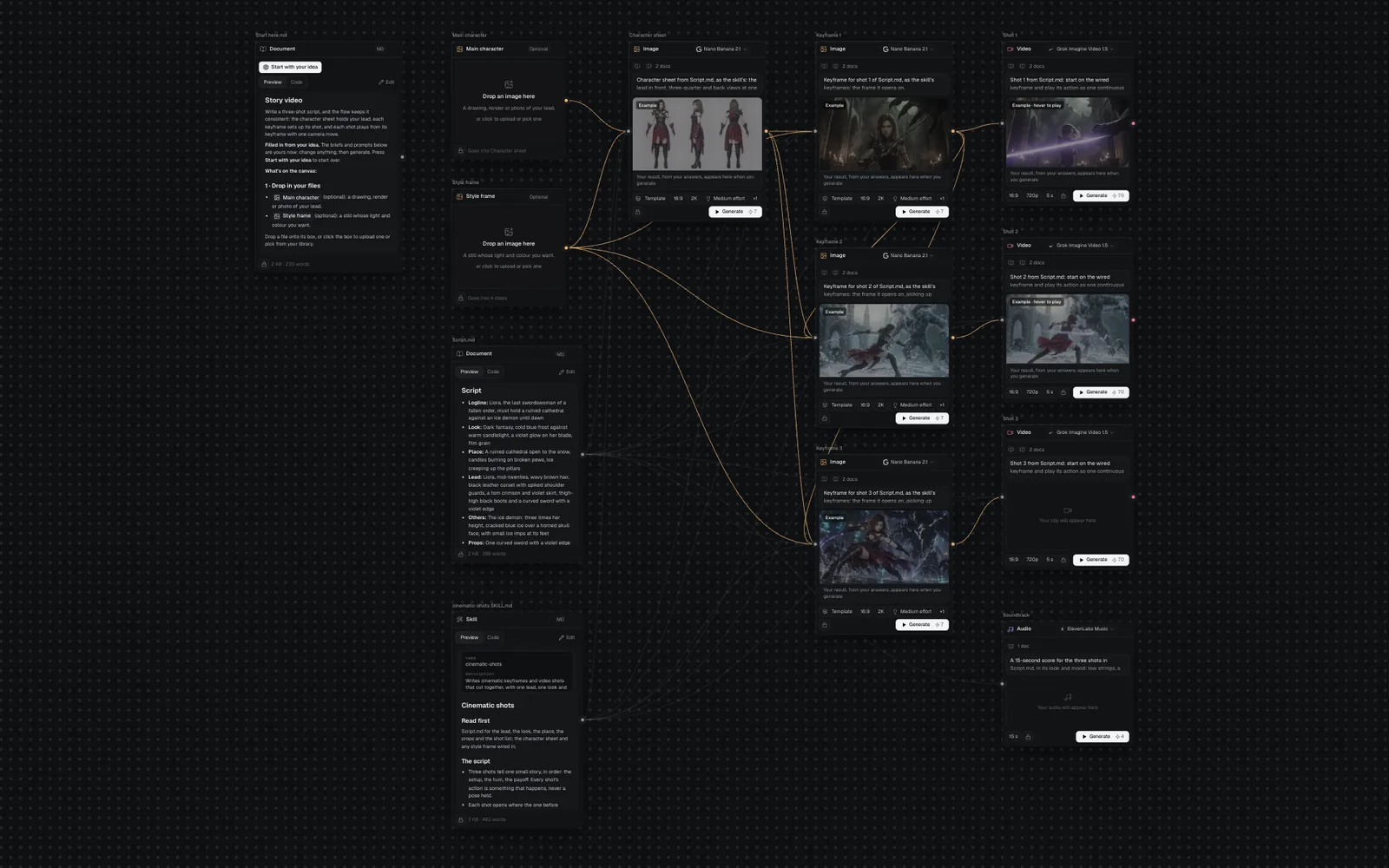1389x868 pixels.
Task: Click Edit in the Start here document
Action: point(386,82)
